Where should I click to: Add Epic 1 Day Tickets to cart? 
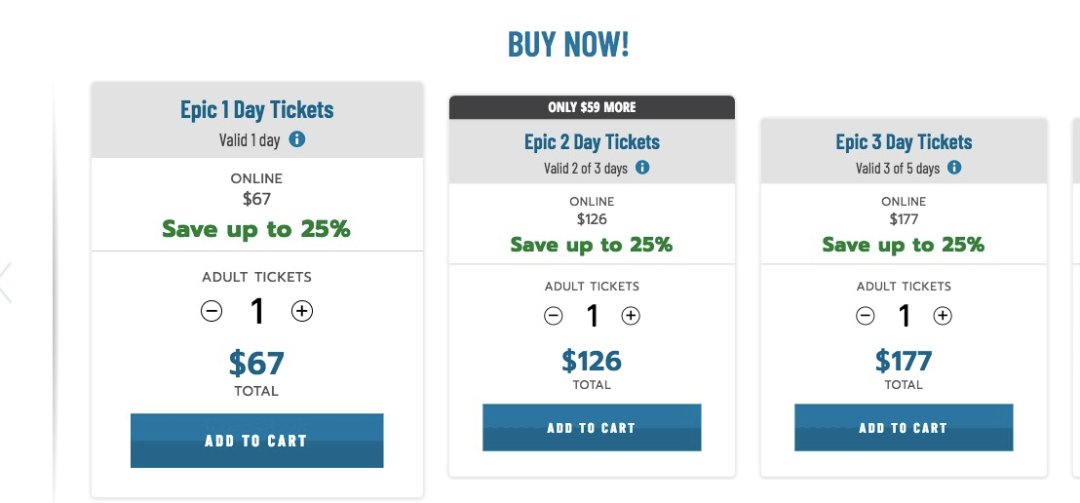point(256,440)
